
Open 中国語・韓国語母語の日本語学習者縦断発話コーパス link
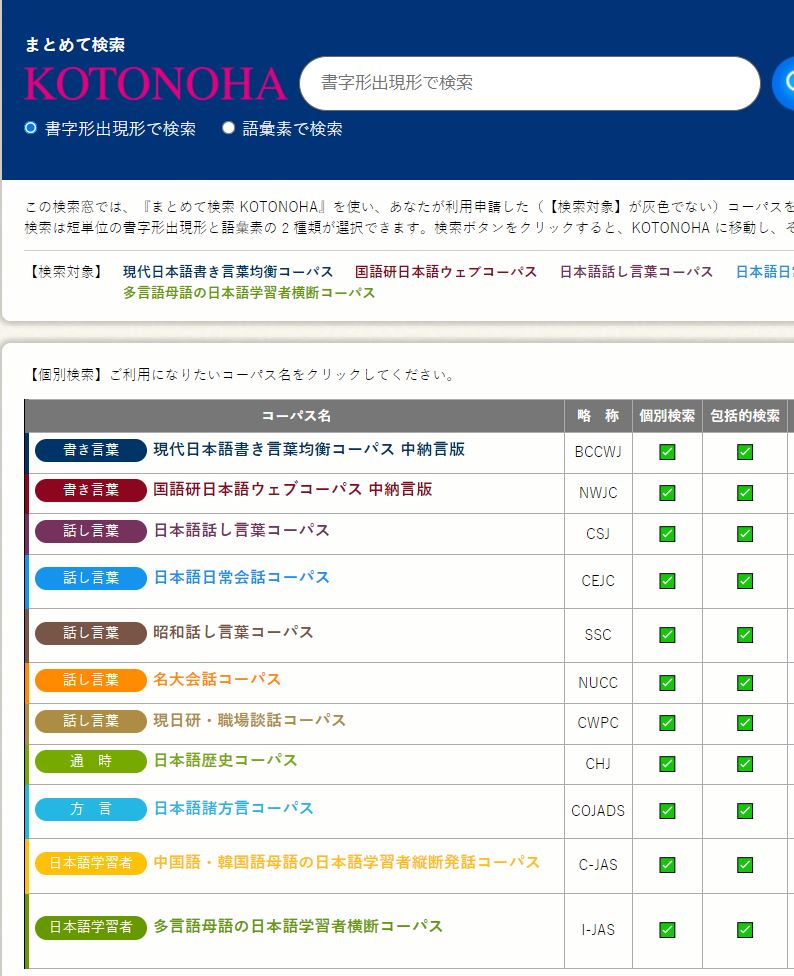347,862
